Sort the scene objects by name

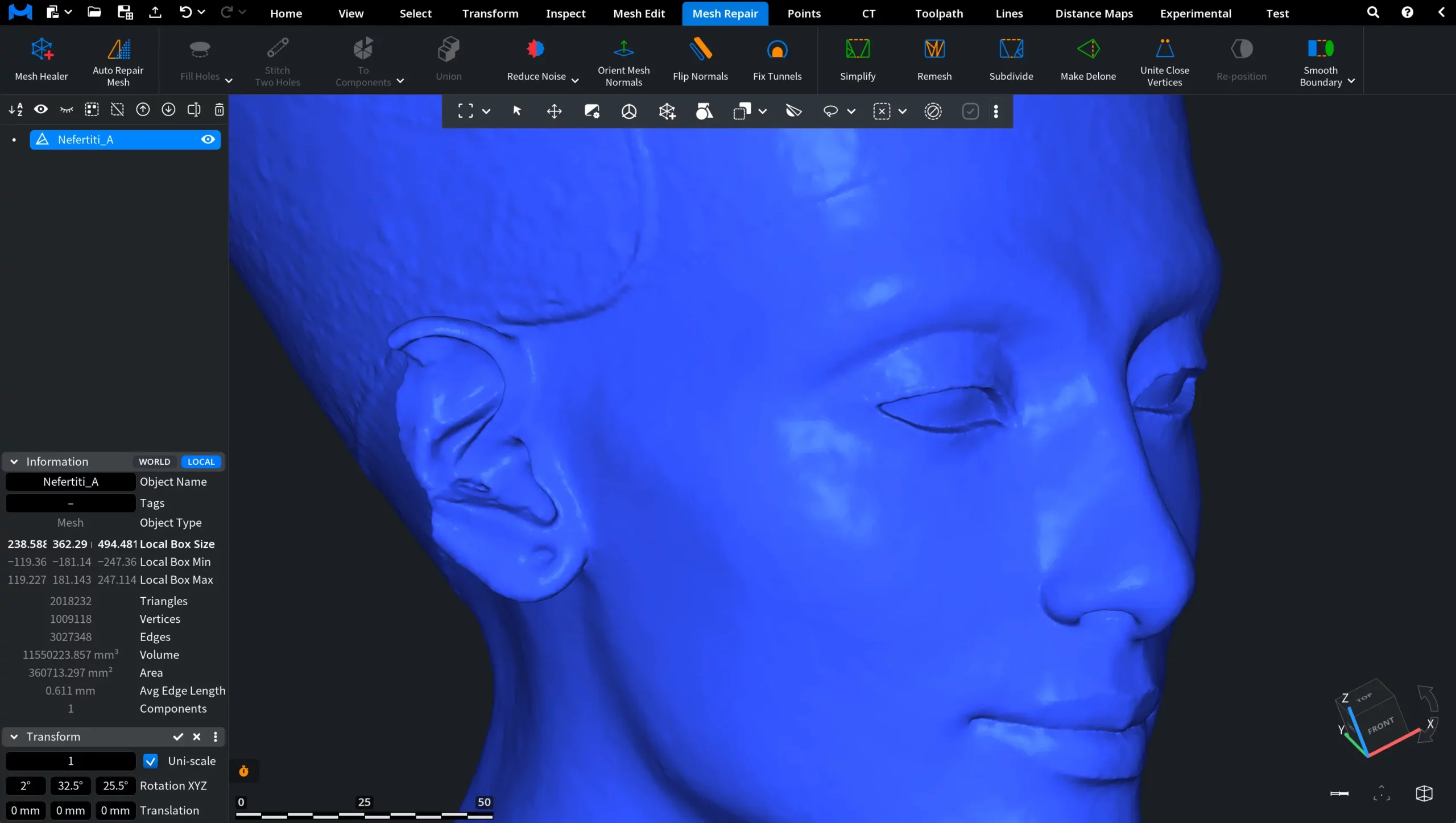click(x=16, y=109)
